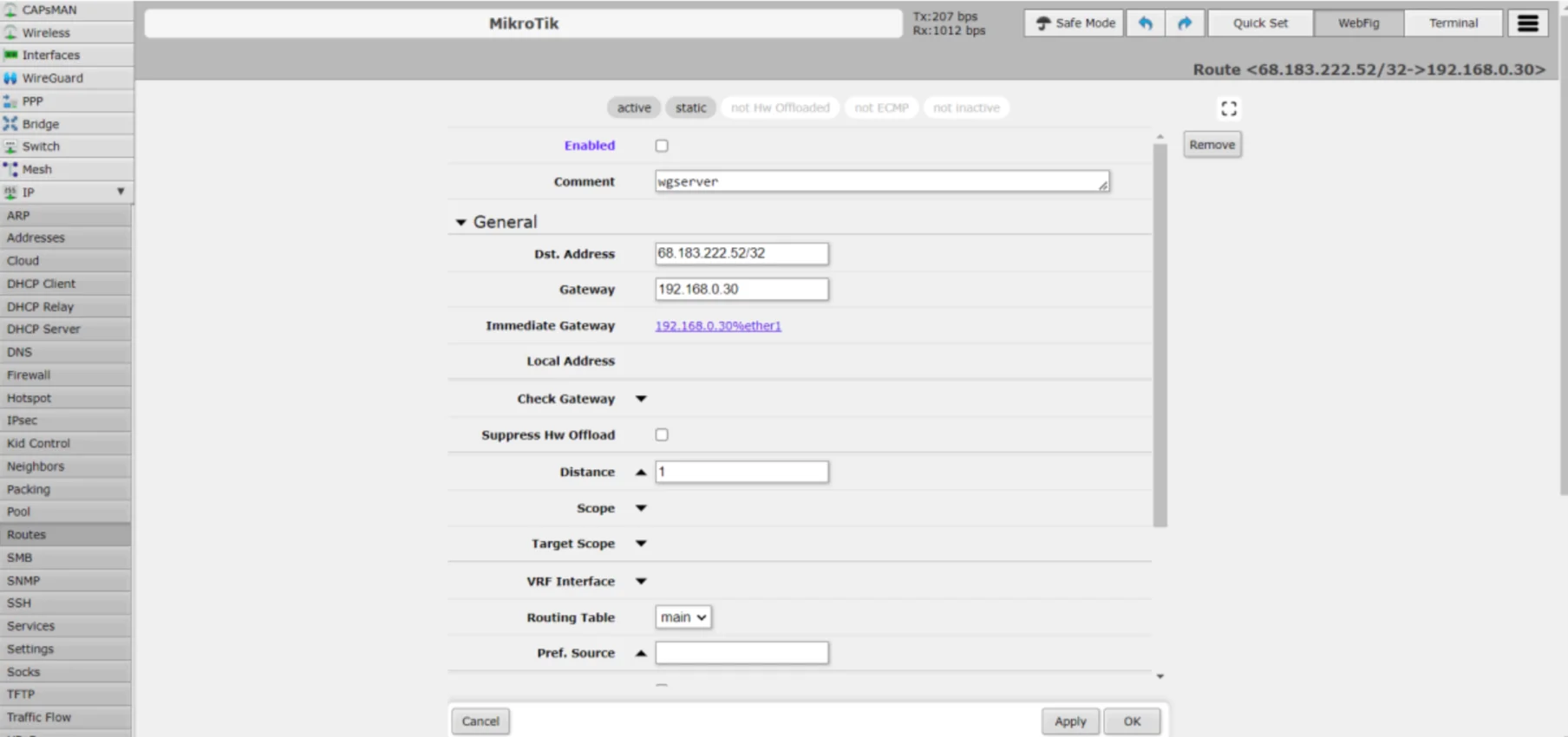
Task: Open Mesh in the sidebar
Action: tap(36, 169)
